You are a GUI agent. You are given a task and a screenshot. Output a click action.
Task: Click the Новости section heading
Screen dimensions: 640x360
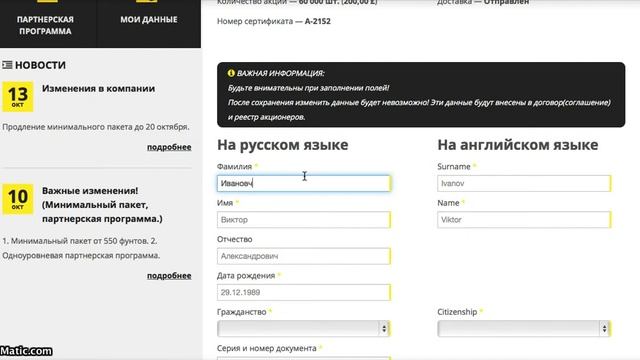(x=40, y=65)
